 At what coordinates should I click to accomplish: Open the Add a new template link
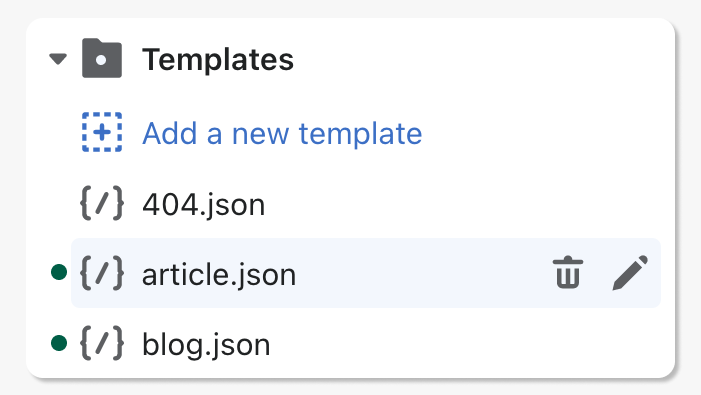coord(282,133)
